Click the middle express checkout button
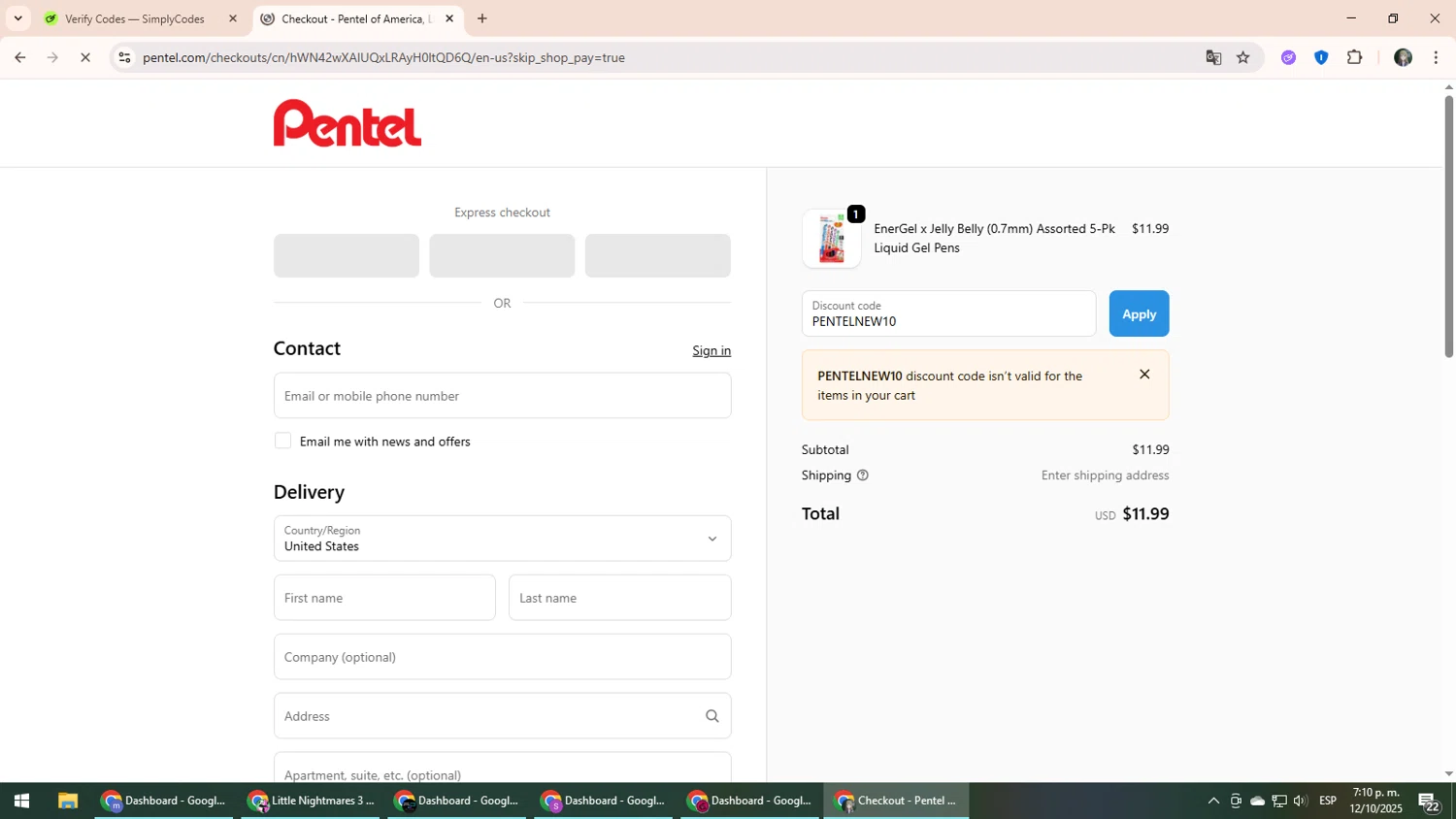 coord(502,255)
